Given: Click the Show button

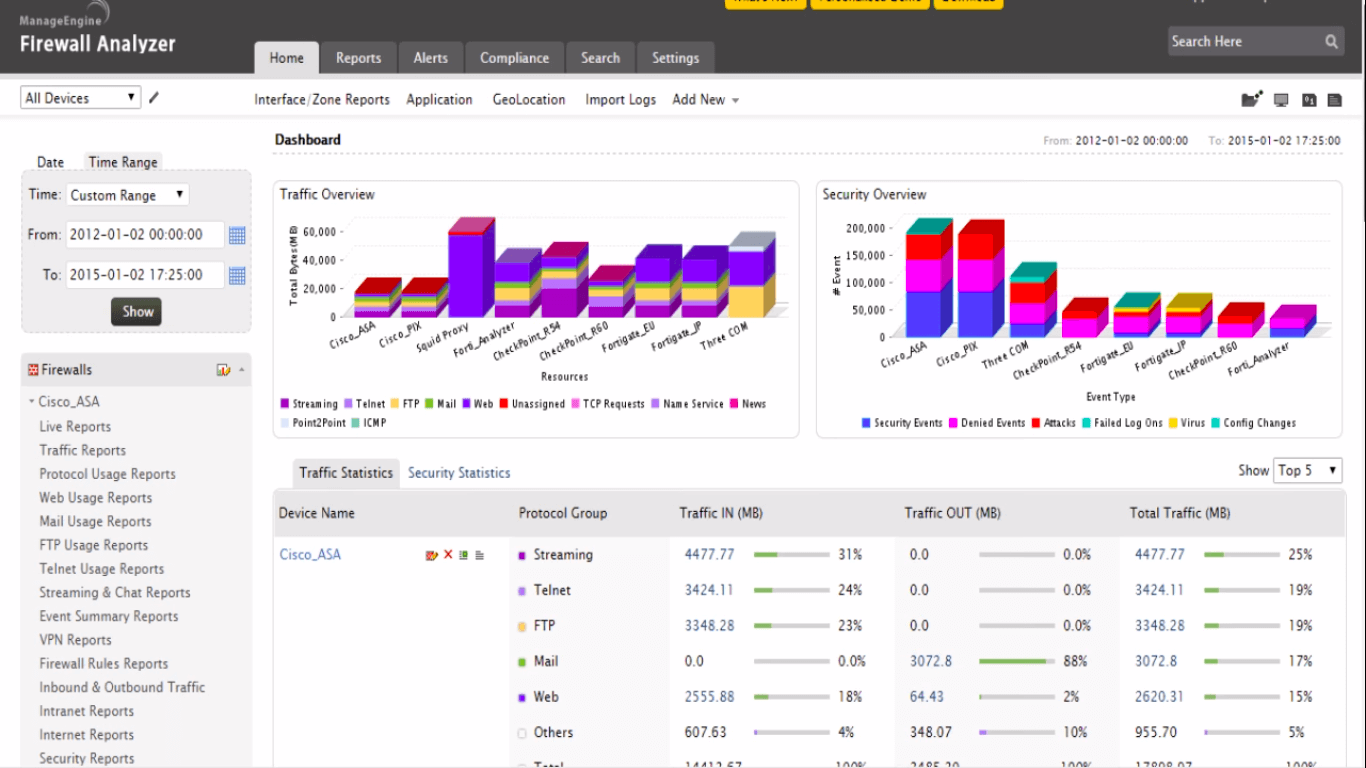Looking at the screenshot, I should pos(138,312).
